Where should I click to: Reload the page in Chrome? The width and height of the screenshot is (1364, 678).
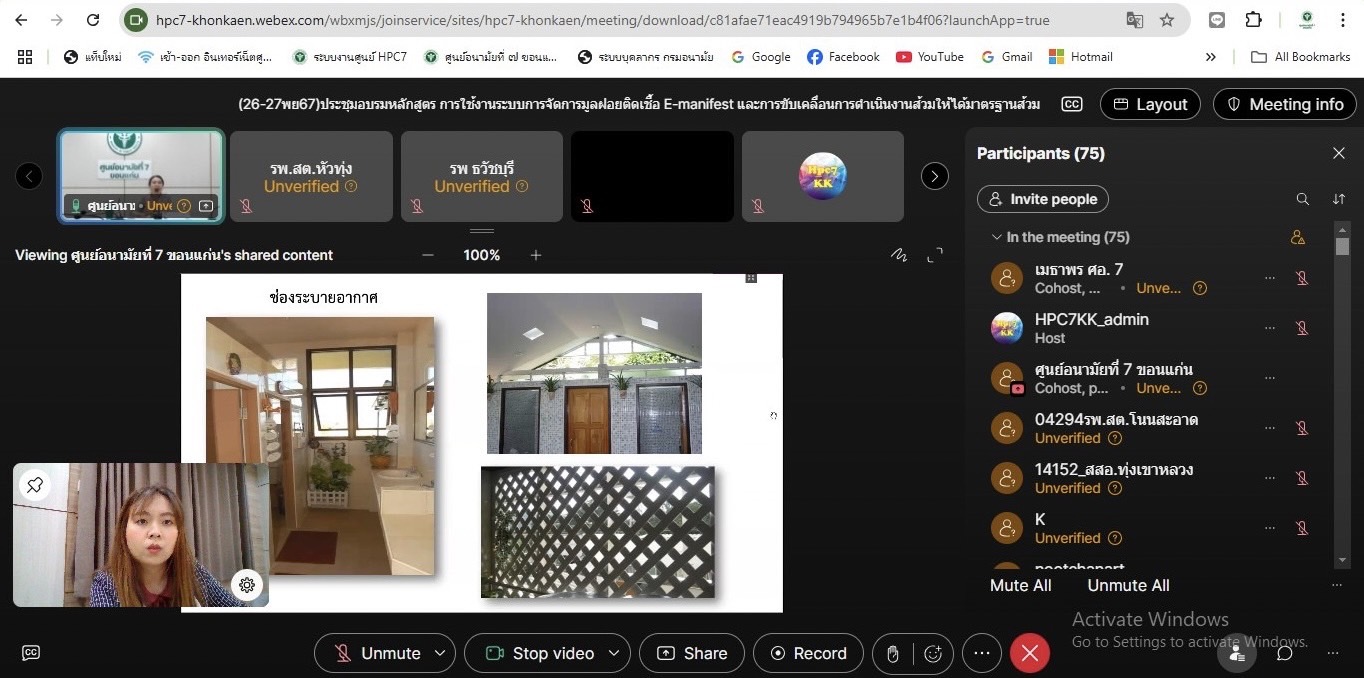tap(93, 20)
